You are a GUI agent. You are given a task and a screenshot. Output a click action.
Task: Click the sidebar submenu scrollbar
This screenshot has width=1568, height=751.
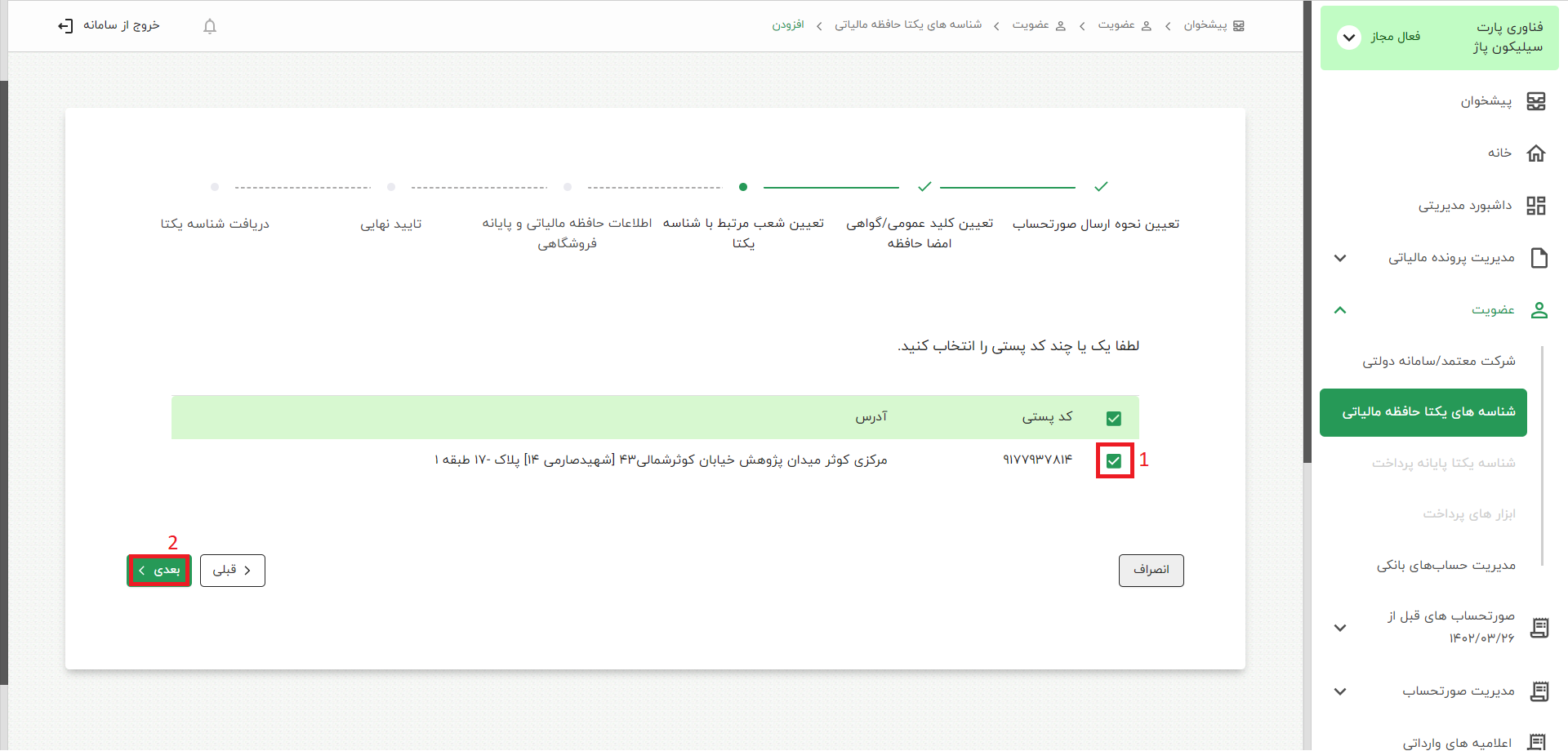click(1542, 455)
